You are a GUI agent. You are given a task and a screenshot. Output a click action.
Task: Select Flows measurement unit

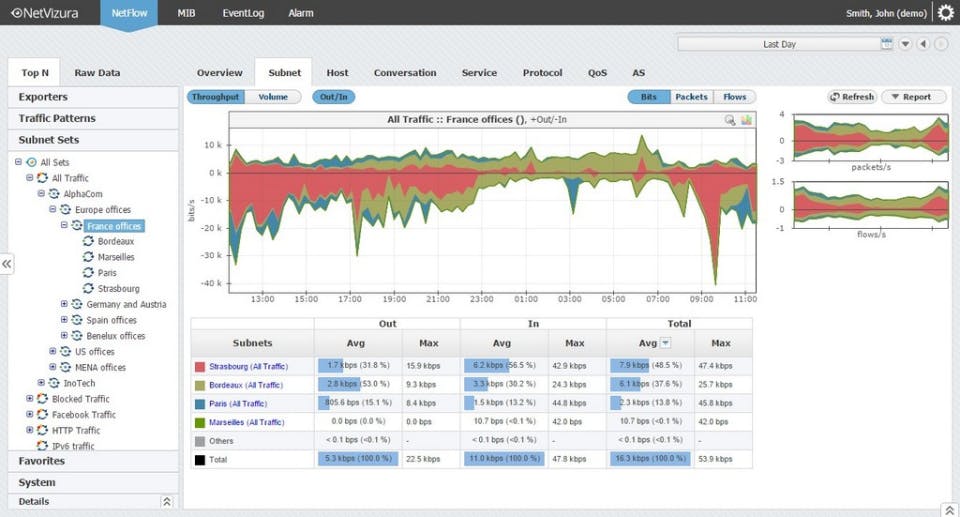tap(735, 97)
